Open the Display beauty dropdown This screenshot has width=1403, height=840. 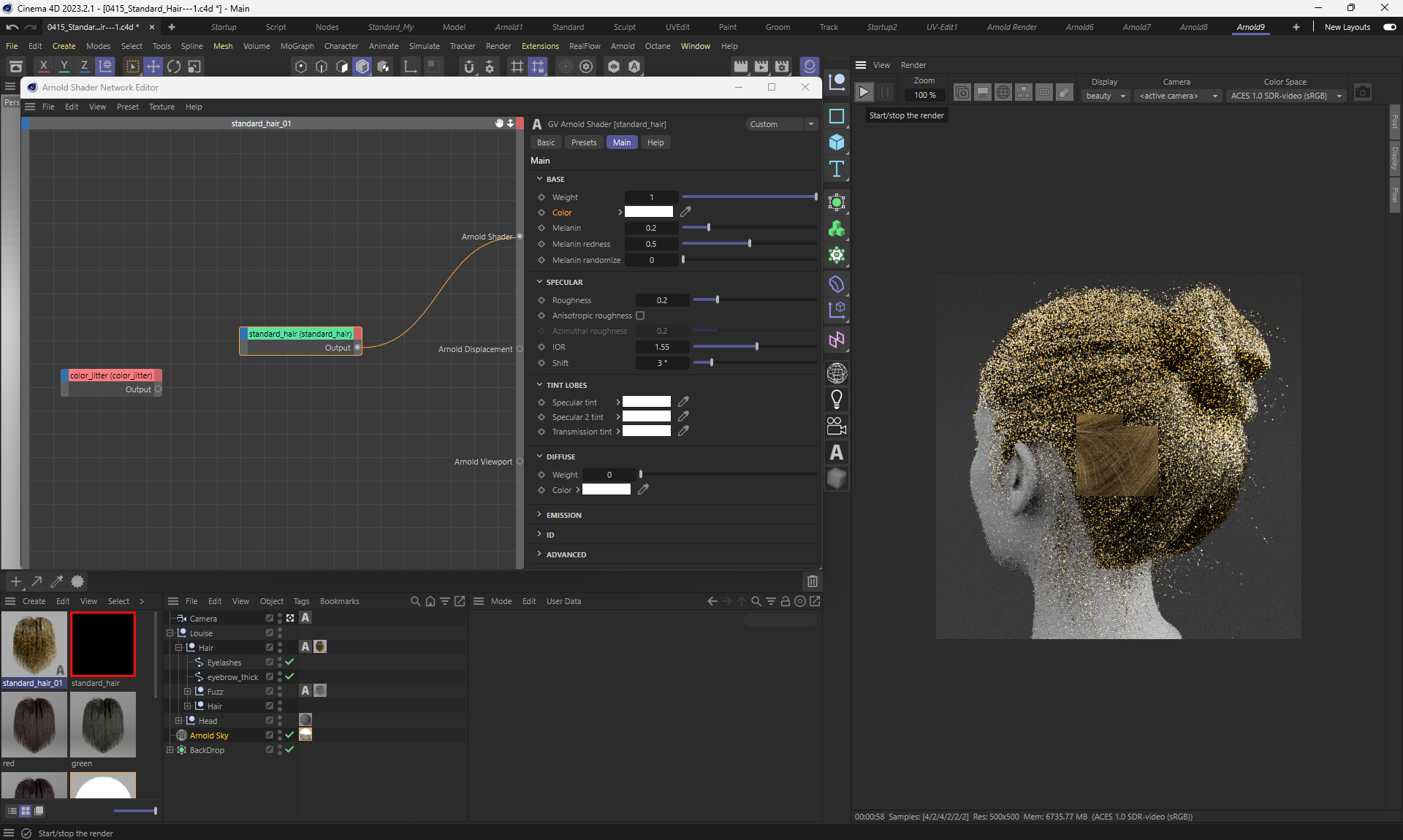(1106, 96)
